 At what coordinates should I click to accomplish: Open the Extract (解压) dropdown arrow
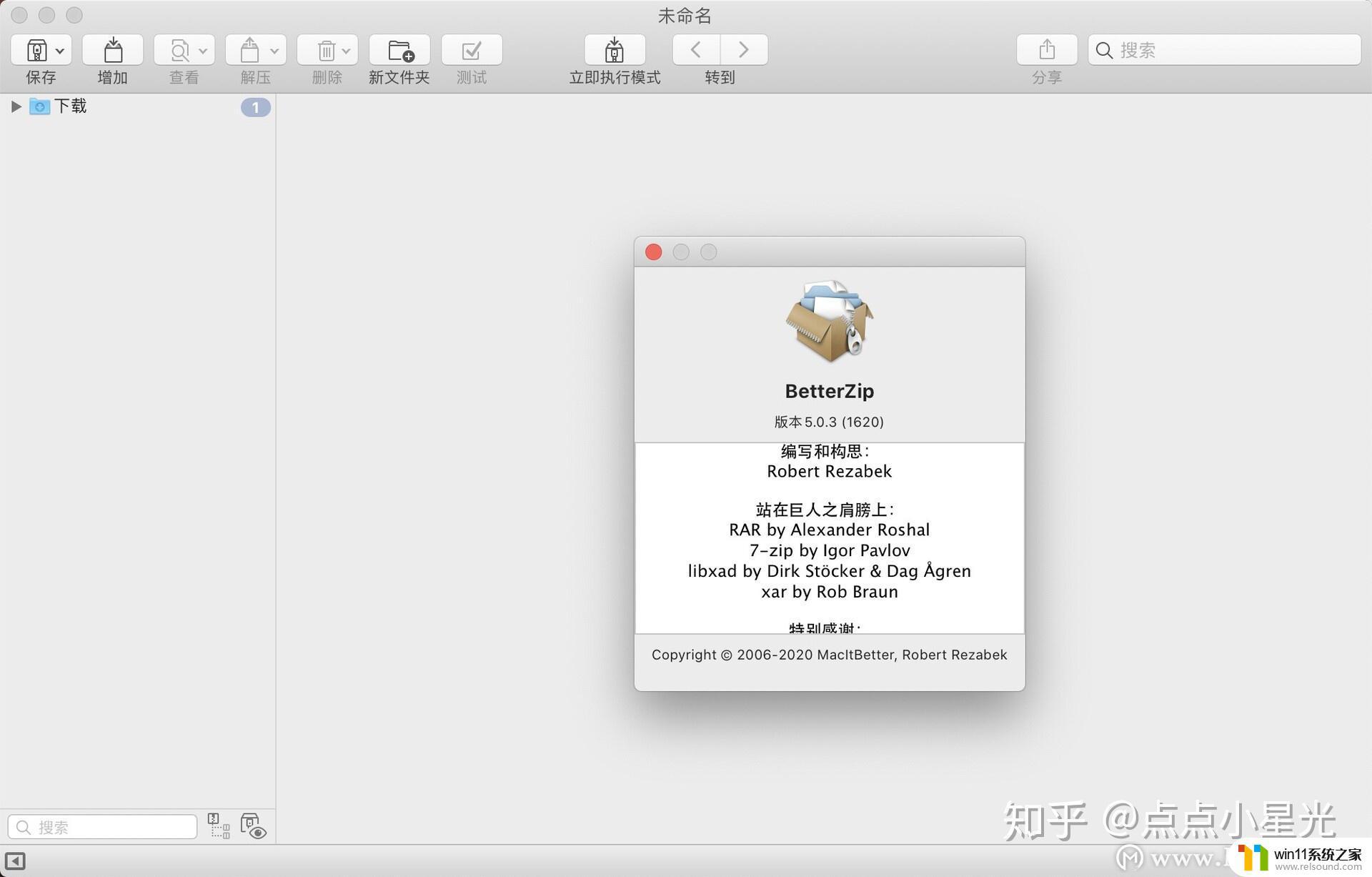click(x=274, y=51)
